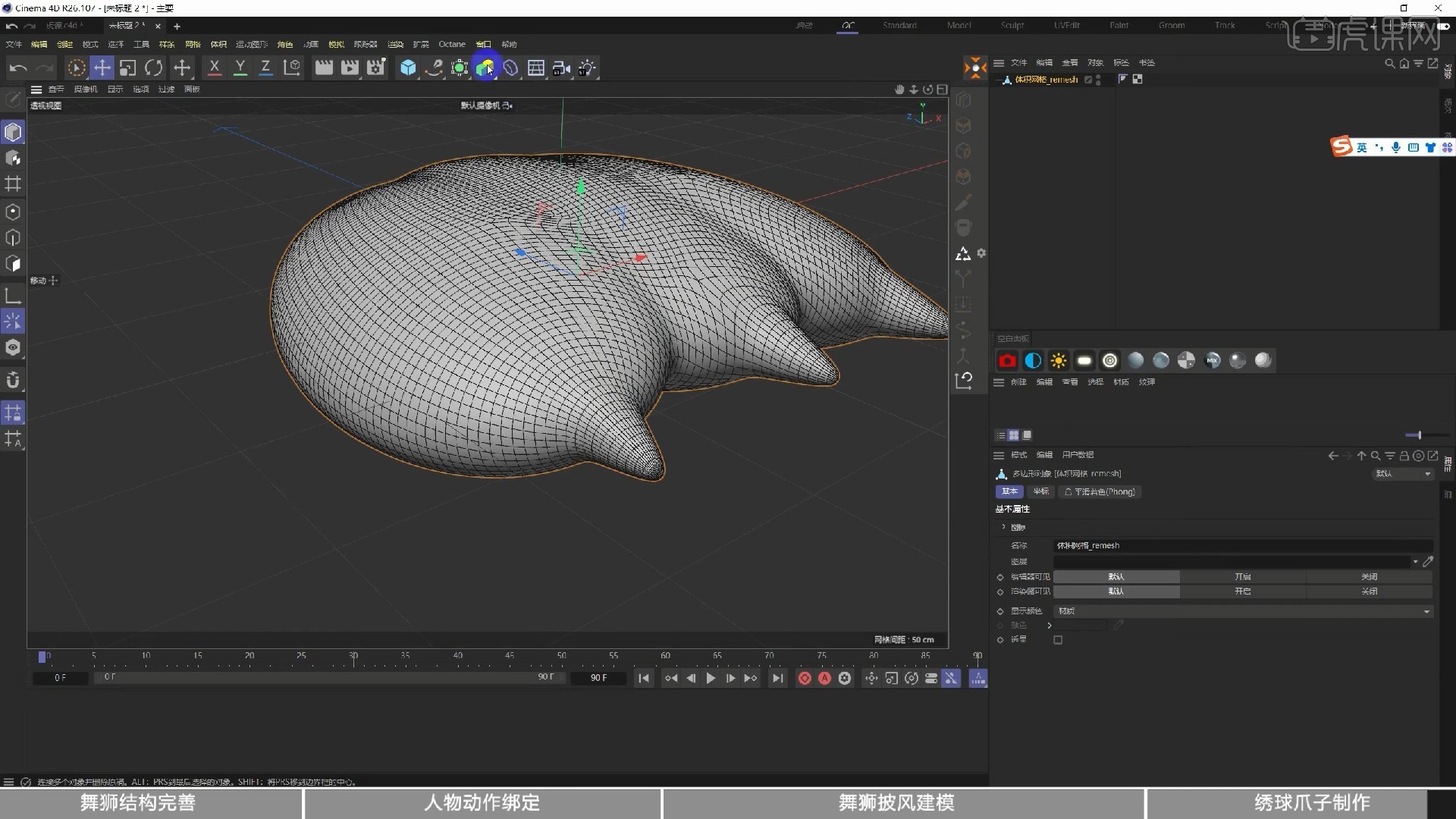Click the search icon in object manager
Image resolution: width=1456 pixels, height=819 pixels.
(1389, 63)
